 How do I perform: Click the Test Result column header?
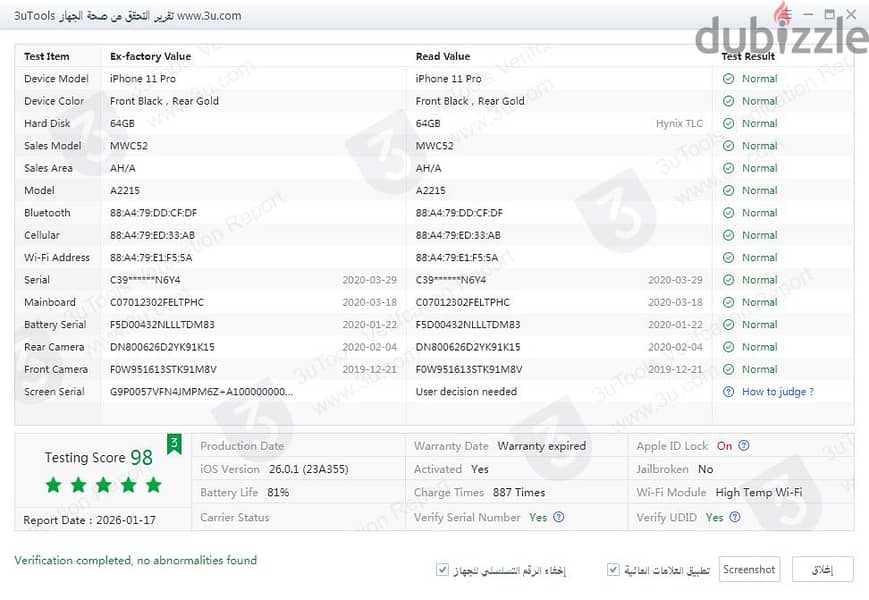pyautogui.click(x=748, y=57)
